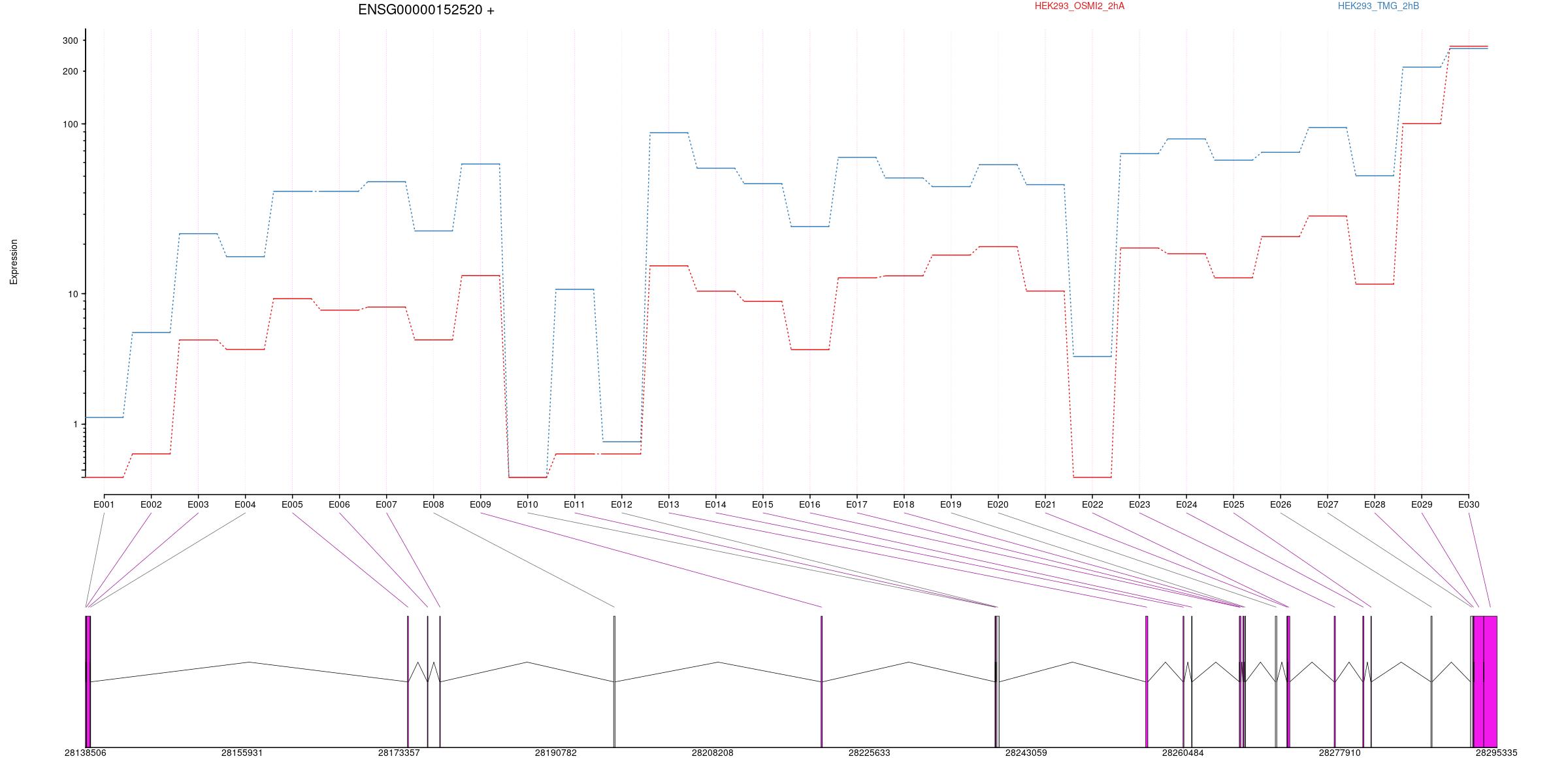Click the 10 tick on y-axis
The height and width of the screenshot is (784, 1568).
(x=73, y=294)
